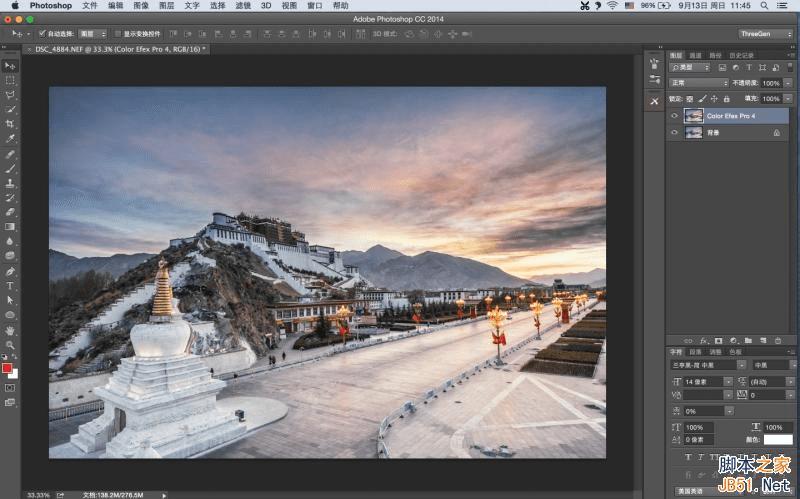
Task: Open Brush Presets collapsed panel icon
Action: tap(654, 80)
